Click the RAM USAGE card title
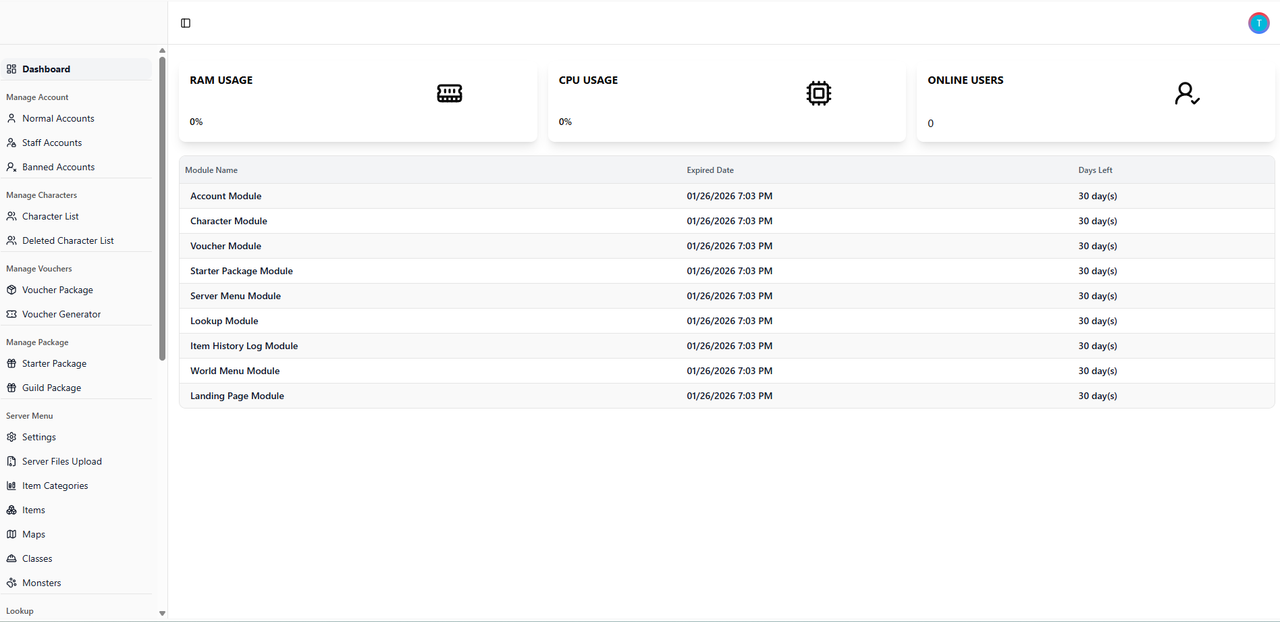1280x622 pixels. 221,80
